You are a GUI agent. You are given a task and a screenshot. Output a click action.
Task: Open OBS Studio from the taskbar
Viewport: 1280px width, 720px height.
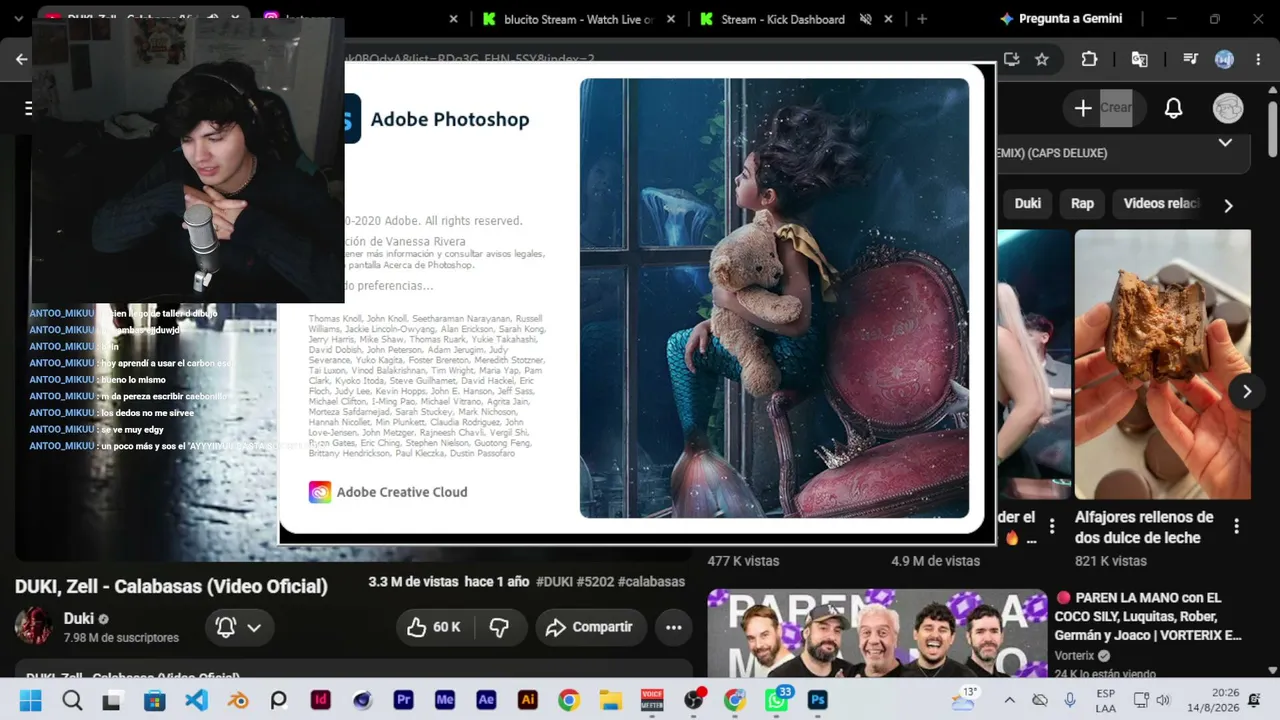point(694,699)
